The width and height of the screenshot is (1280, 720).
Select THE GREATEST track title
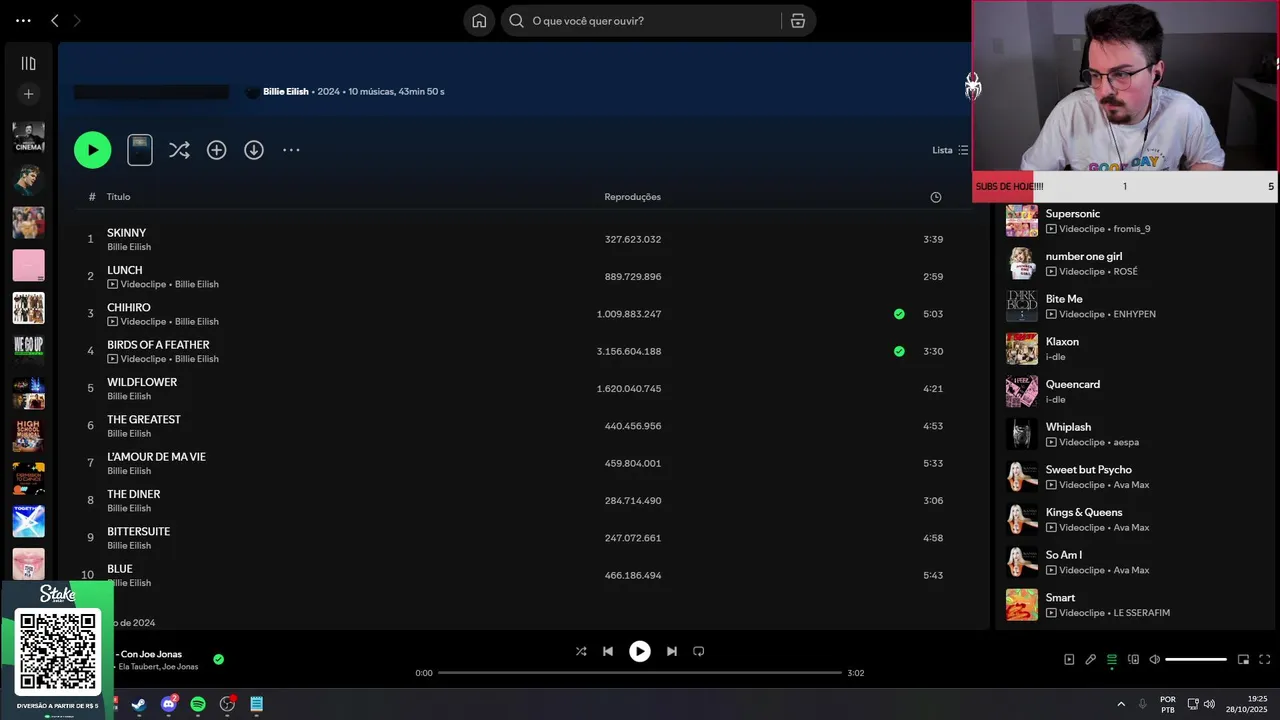[144, 419]
